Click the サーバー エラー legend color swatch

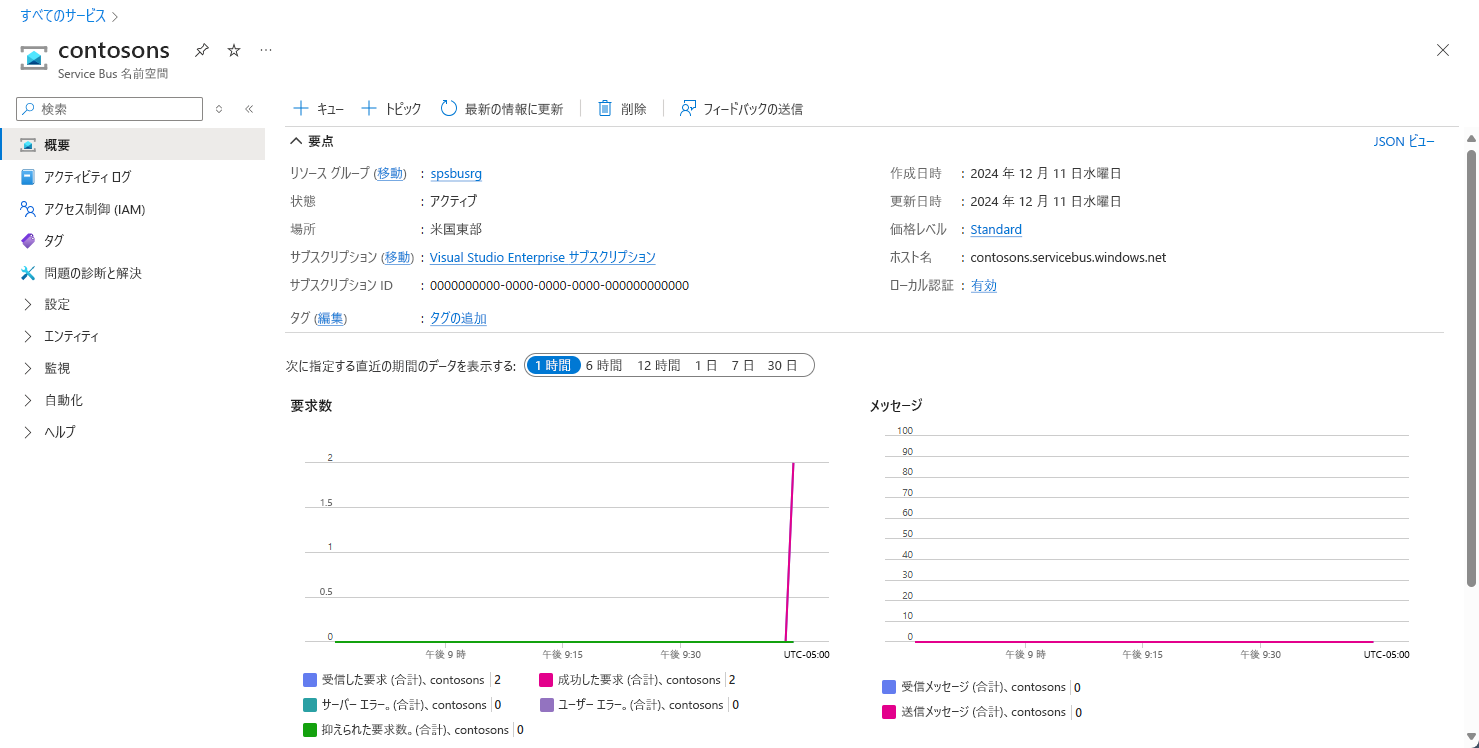pos(310,705)
